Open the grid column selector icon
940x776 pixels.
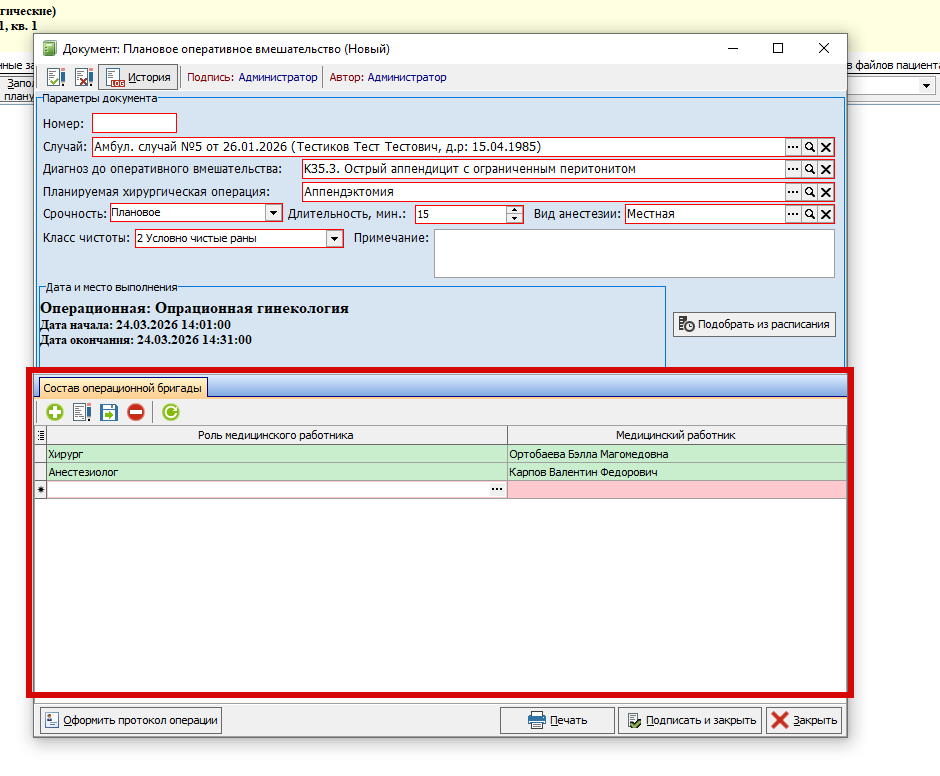[41, 435]
